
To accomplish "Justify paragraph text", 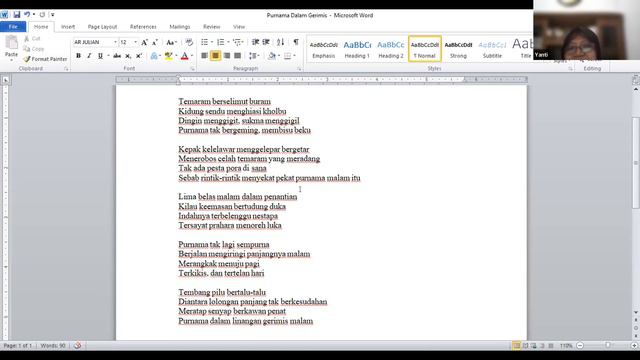I will [238, 56].
